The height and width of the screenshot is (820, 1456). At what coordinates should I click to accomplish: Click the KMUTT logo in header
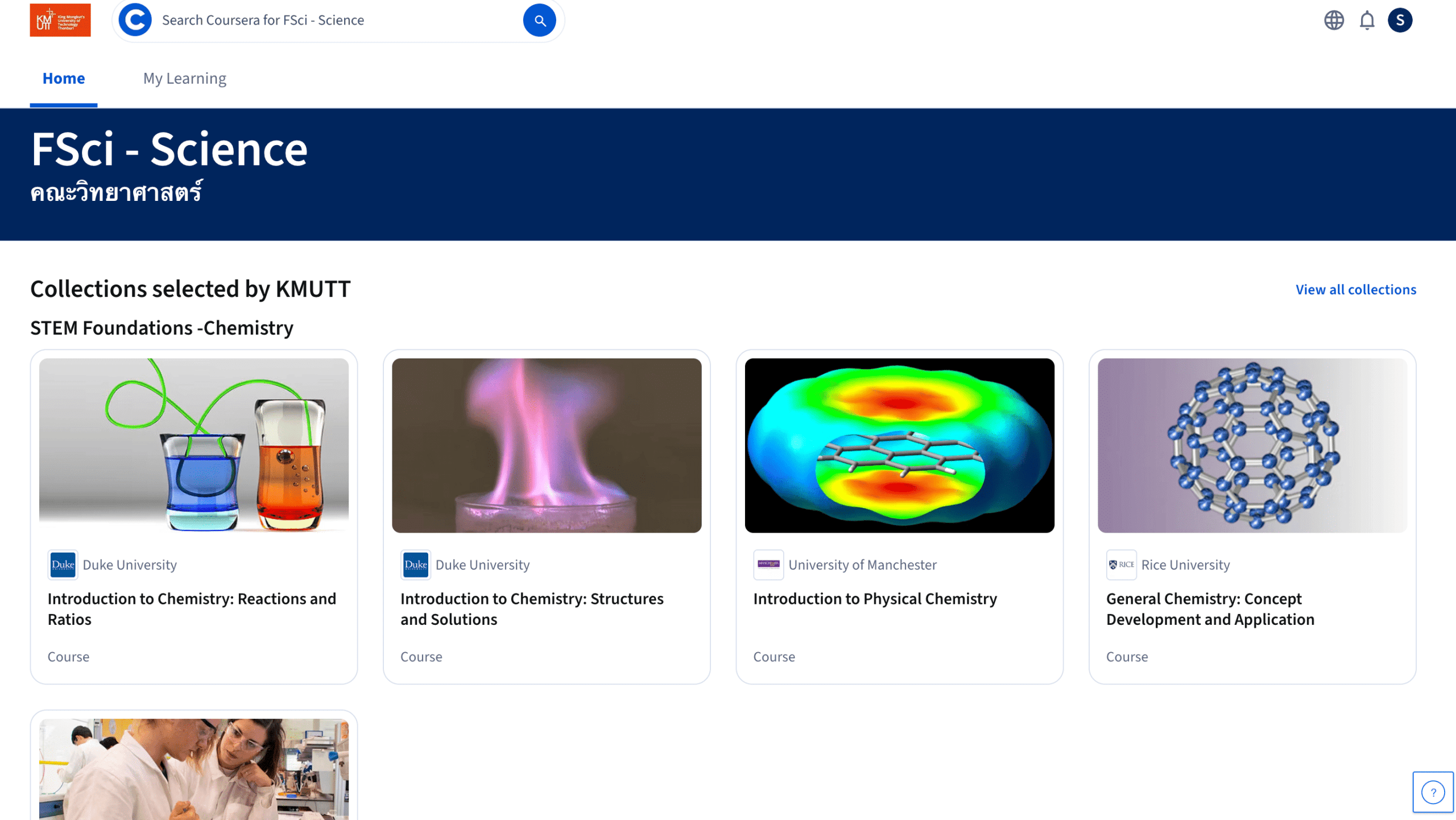point(60,20)
